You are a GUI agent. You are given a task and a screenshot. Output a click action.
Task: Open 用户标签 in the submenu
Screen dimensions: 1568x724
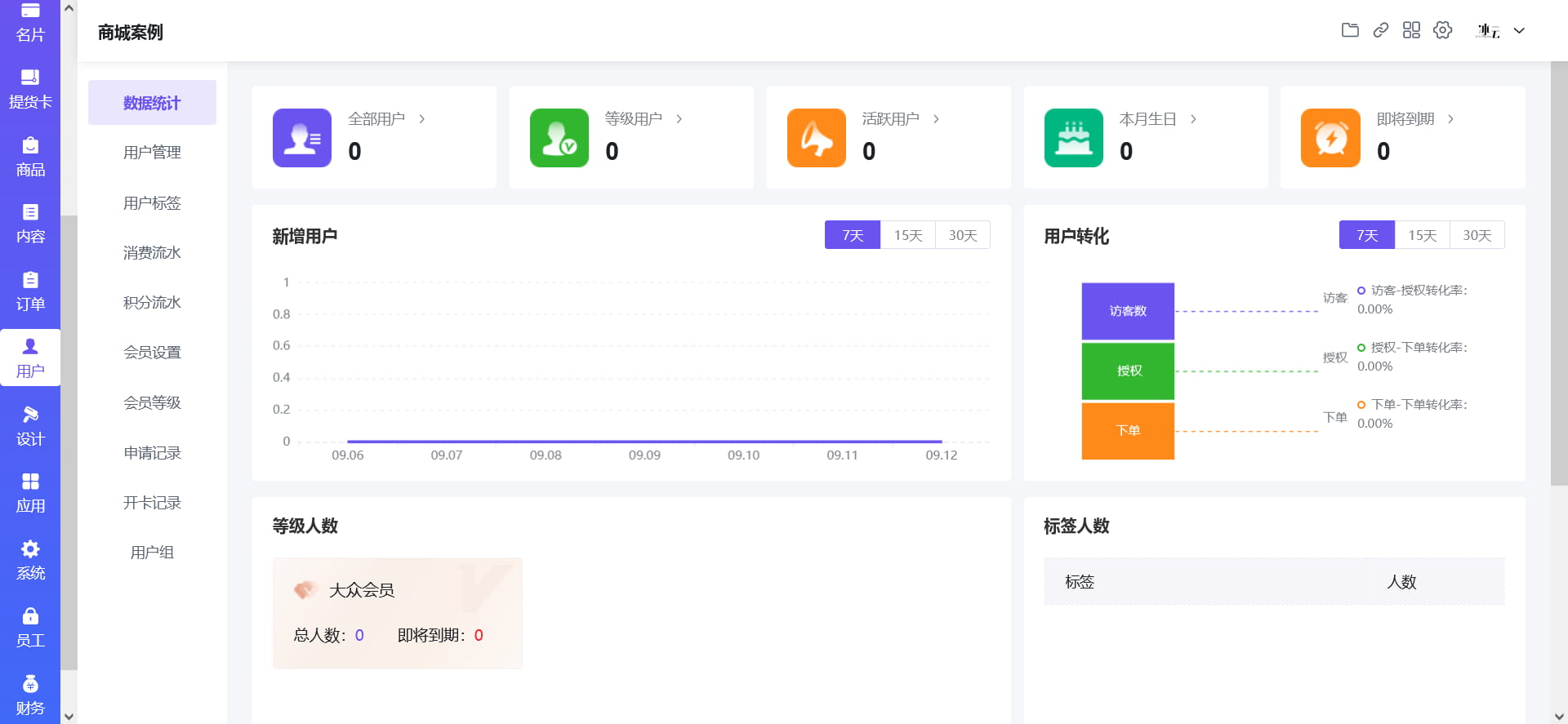tap(152, 202)
